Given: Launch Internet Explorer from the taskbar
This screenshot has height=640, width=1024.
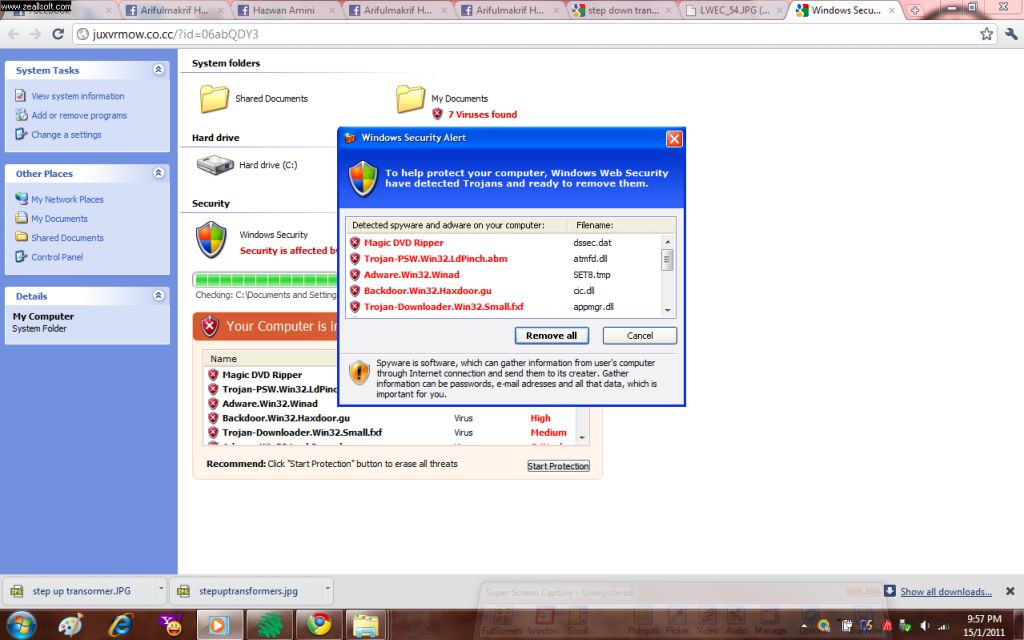Looking at the screenshot, I should point(121,625).
